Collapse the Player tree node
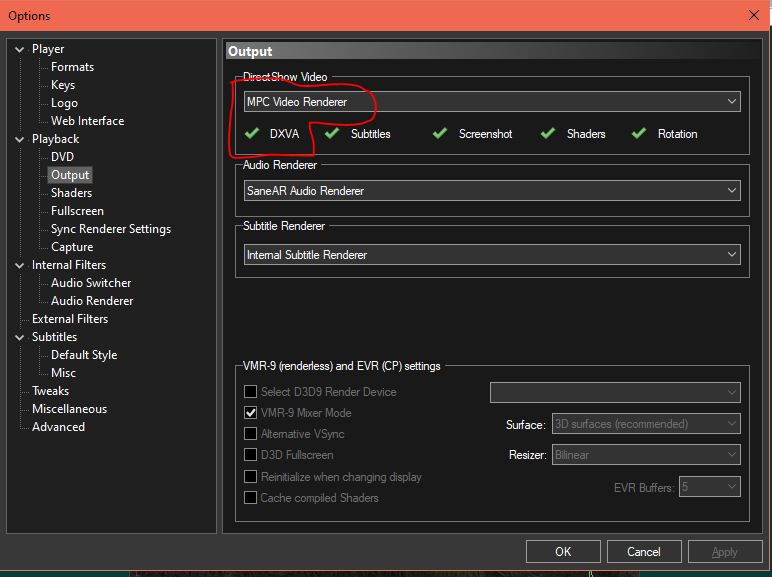 click(20, 49)
